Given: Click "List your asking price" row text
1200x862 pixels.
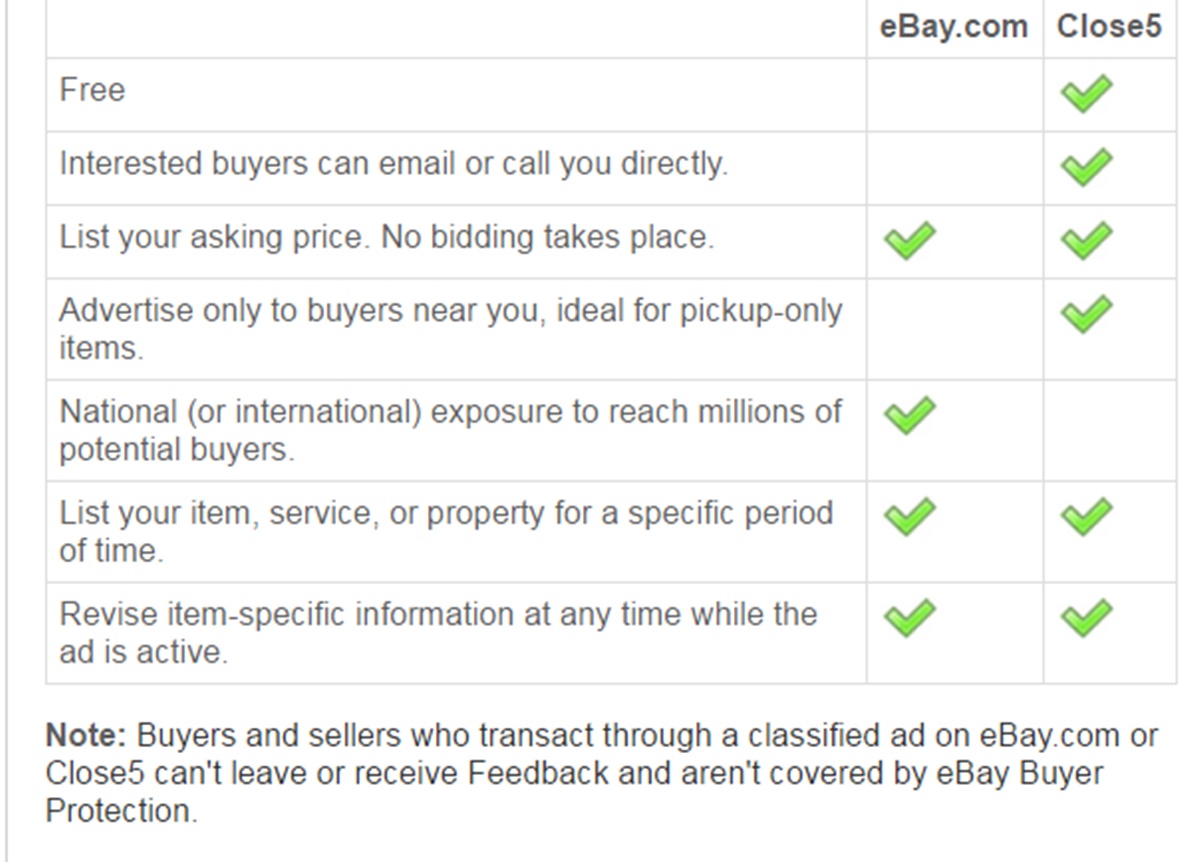Looking at the screenshot, I should (x=387, y=237).
